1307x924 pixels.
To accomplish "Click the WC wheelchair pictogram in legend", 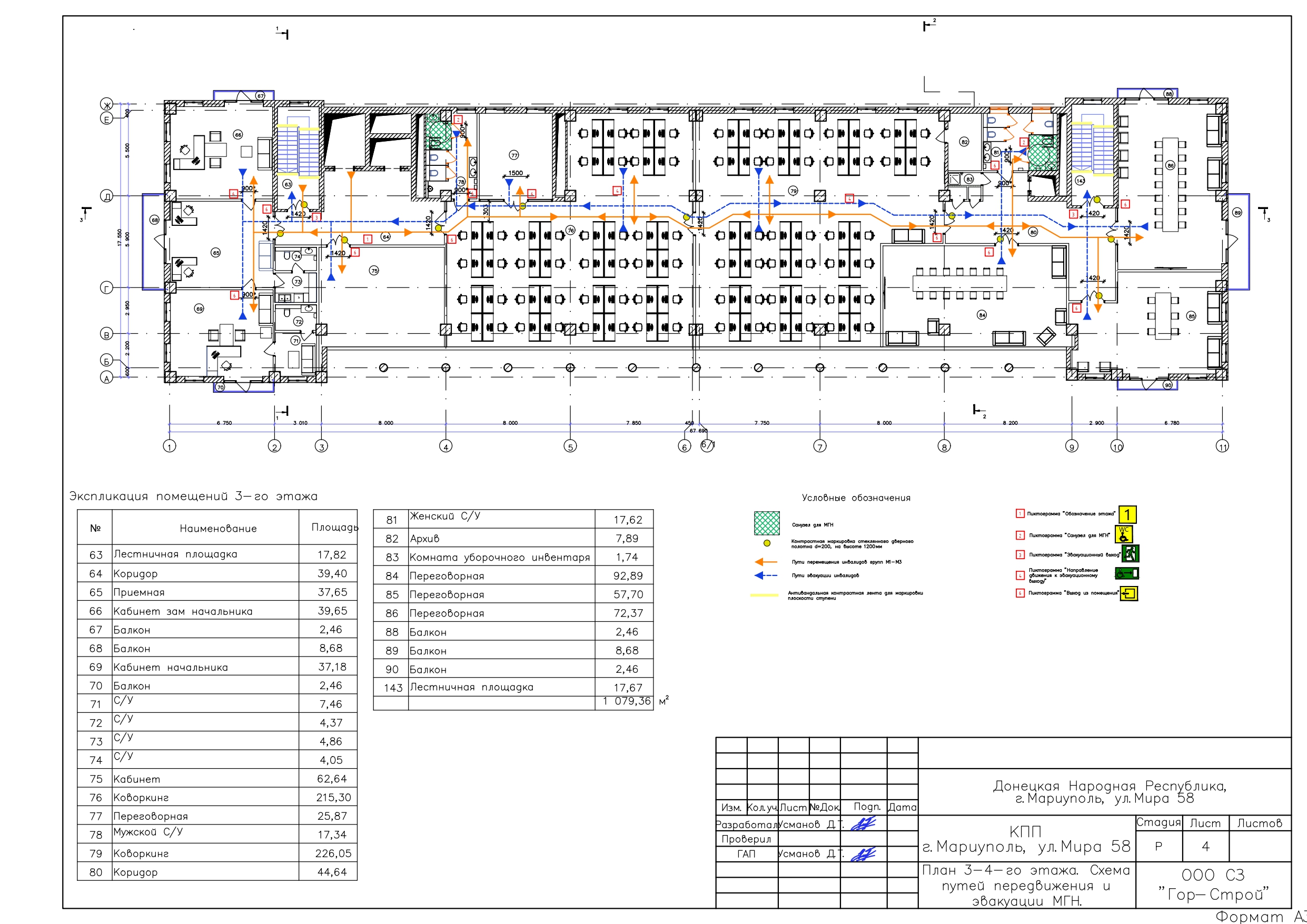I will pos(1124,534).
